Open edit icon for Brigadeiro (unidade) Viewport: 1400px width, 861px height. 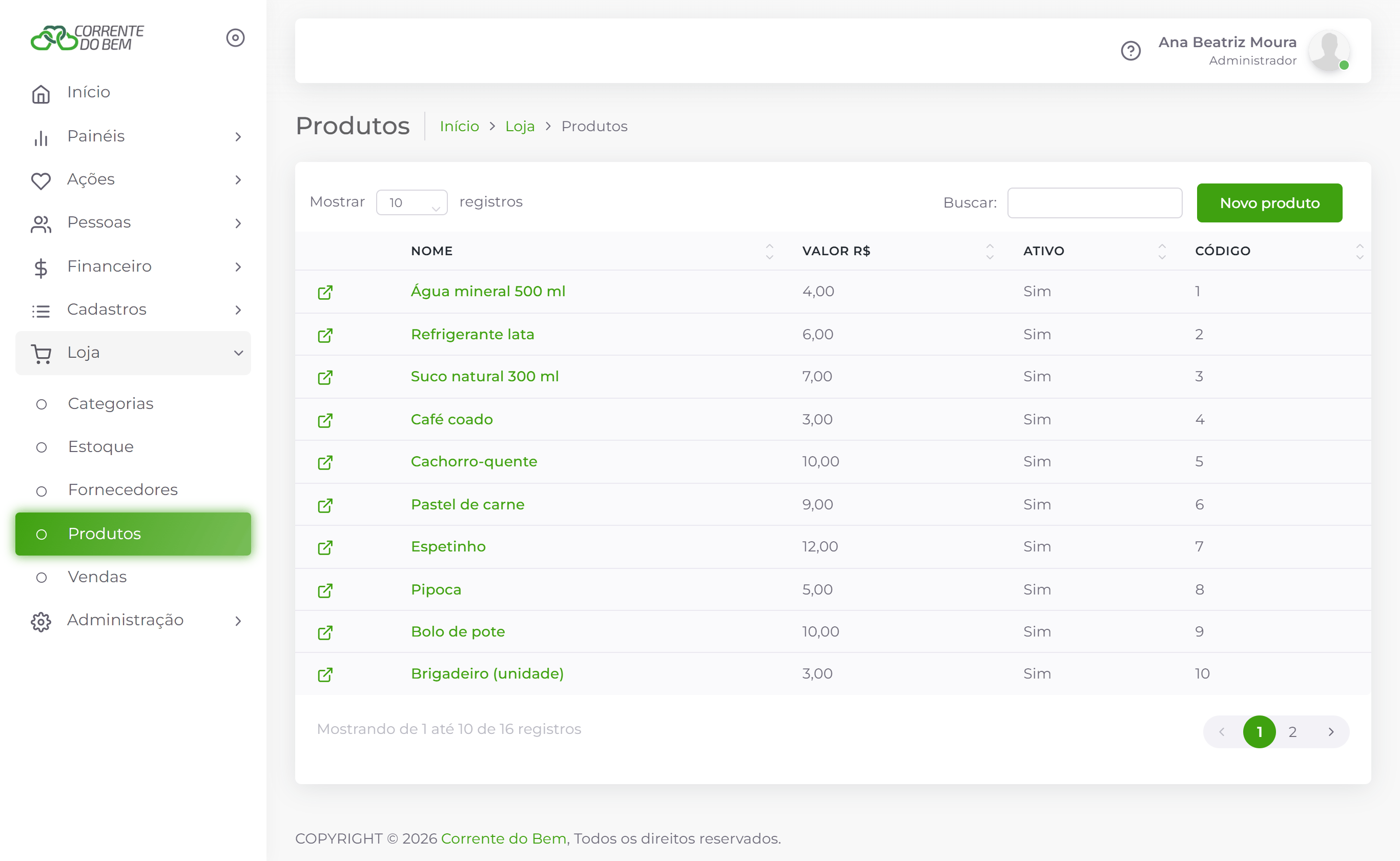325,674
